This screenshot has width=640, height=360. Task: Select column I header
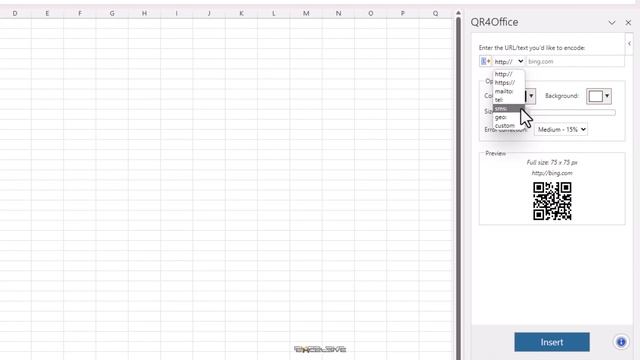pos(176,13)
